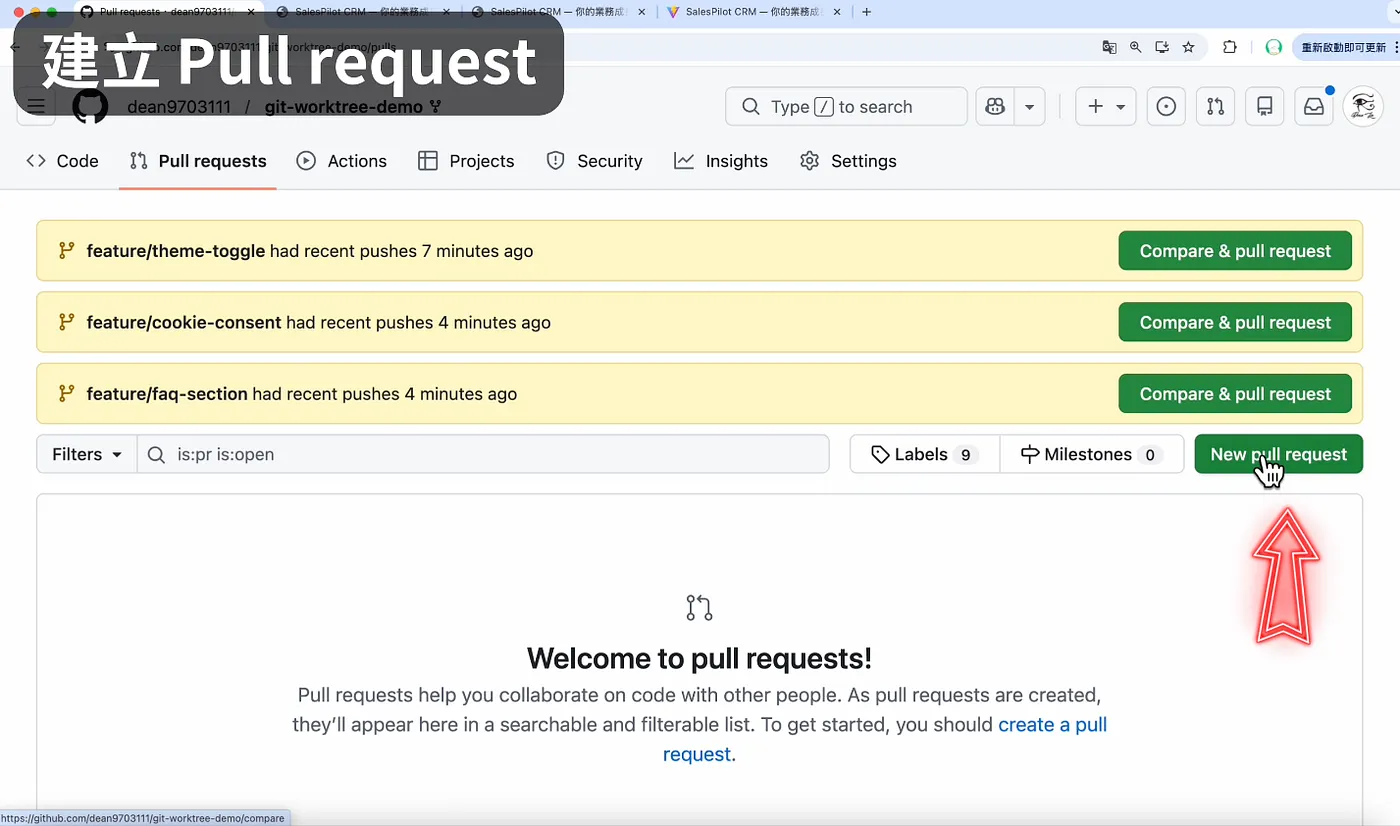Open the Security tab

click(x=594, y=161)
